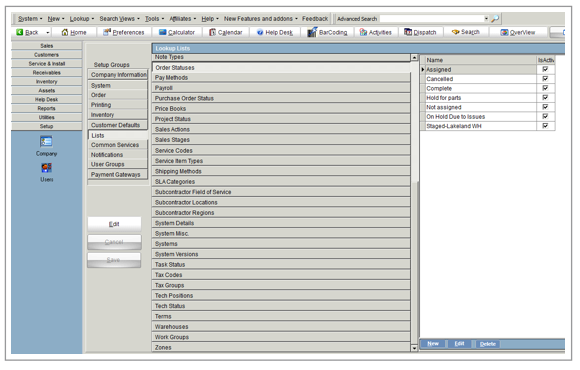
Task: Open the BarCoding tool
Action: 327,32
